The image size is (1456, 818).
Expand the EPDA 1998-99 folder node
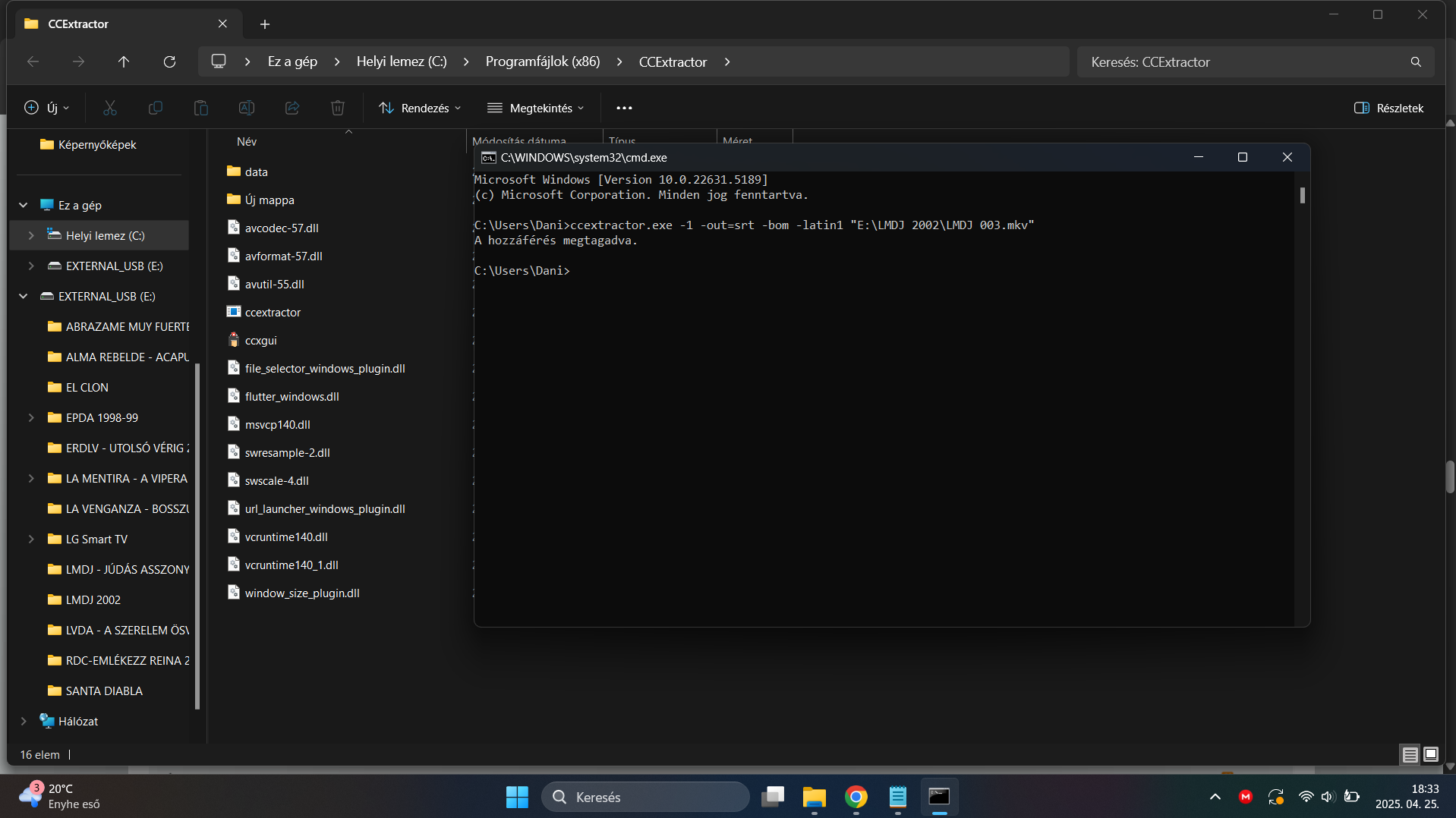[31, 418]
